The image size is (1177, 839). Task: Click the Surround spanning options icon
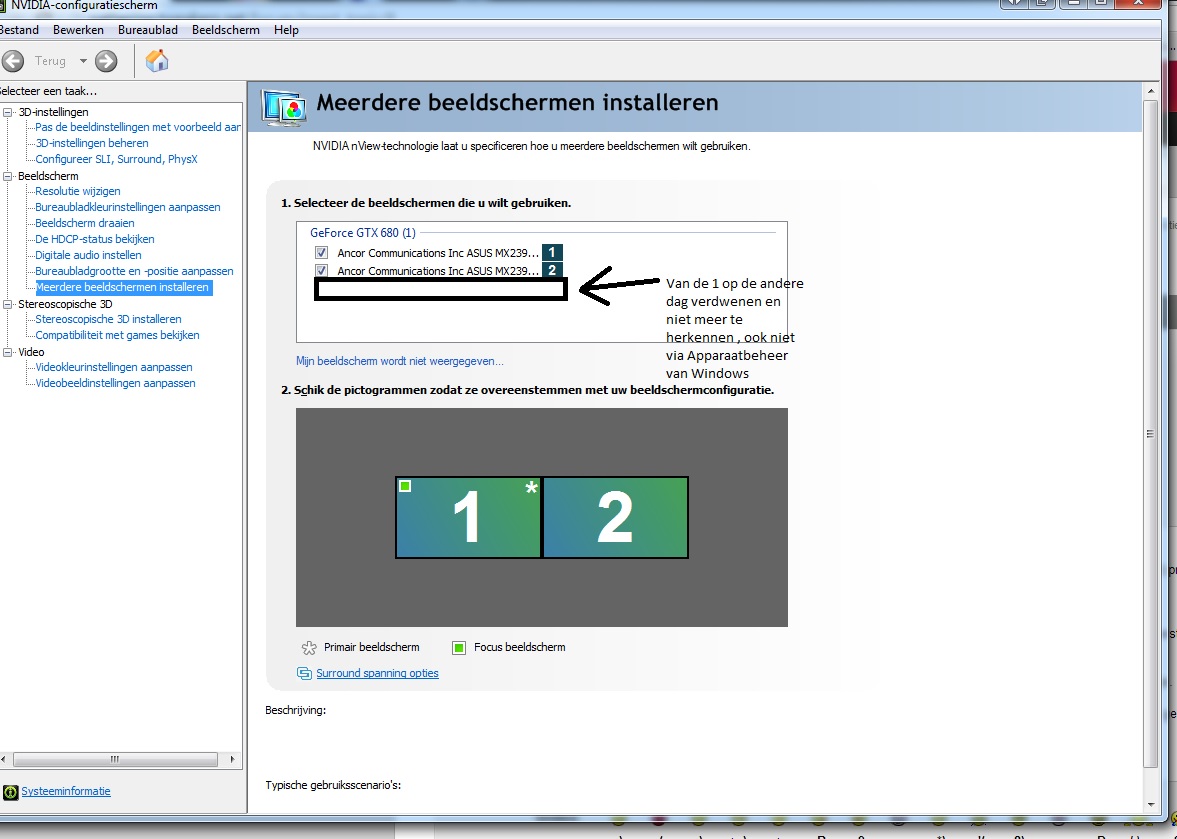[x=304, y=673]
